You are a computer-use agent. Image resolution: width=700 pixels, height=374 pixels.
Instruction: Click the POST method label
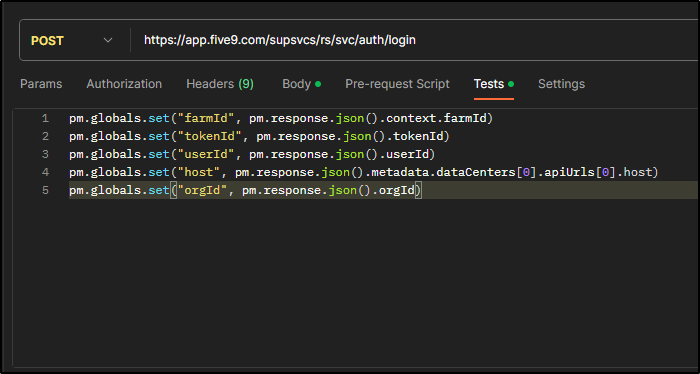click(47, 41)
